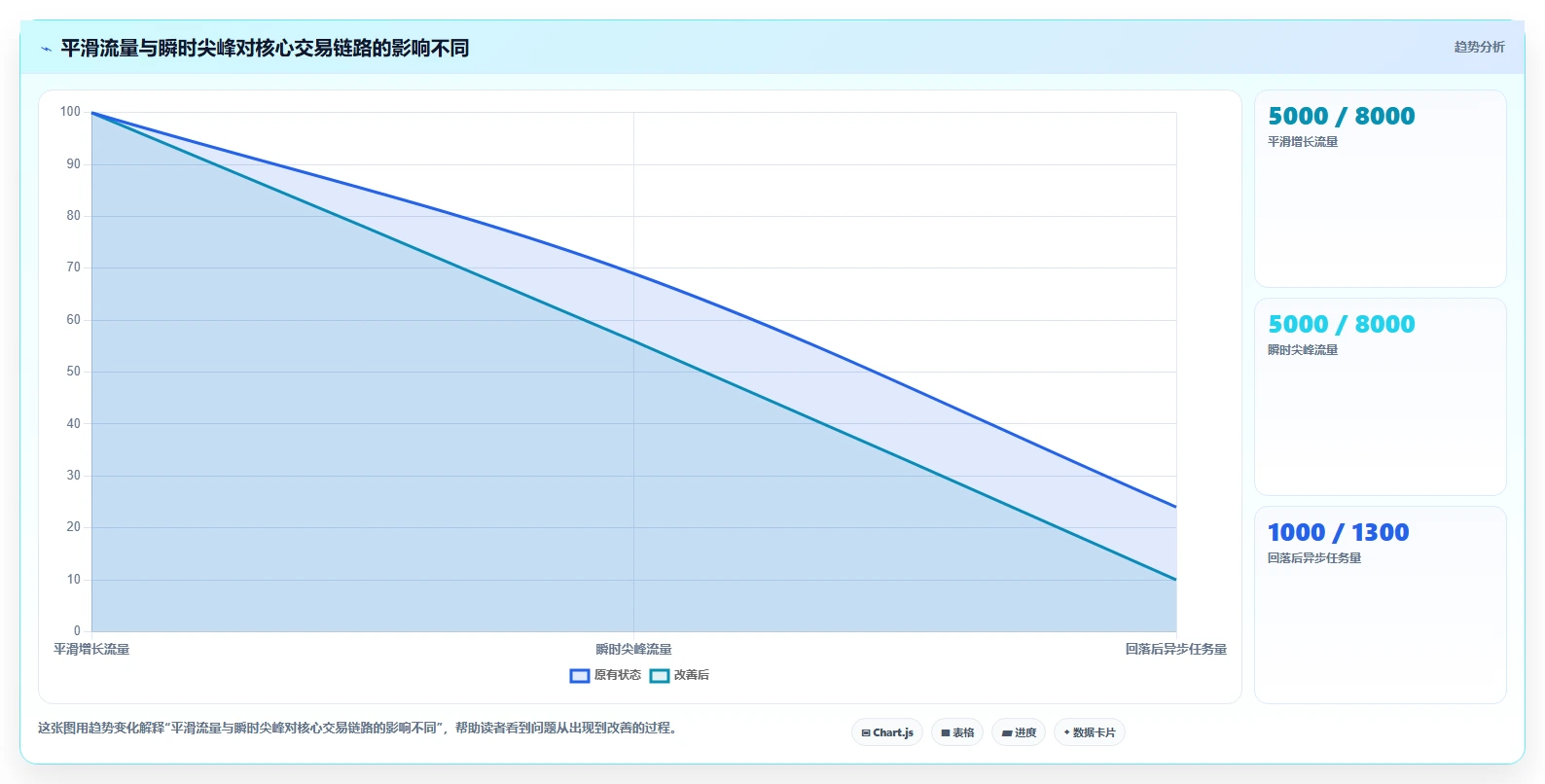Screen dimensions: 1545x784
Task: Select the 进度 tag chip
Action: point(1019,732)
